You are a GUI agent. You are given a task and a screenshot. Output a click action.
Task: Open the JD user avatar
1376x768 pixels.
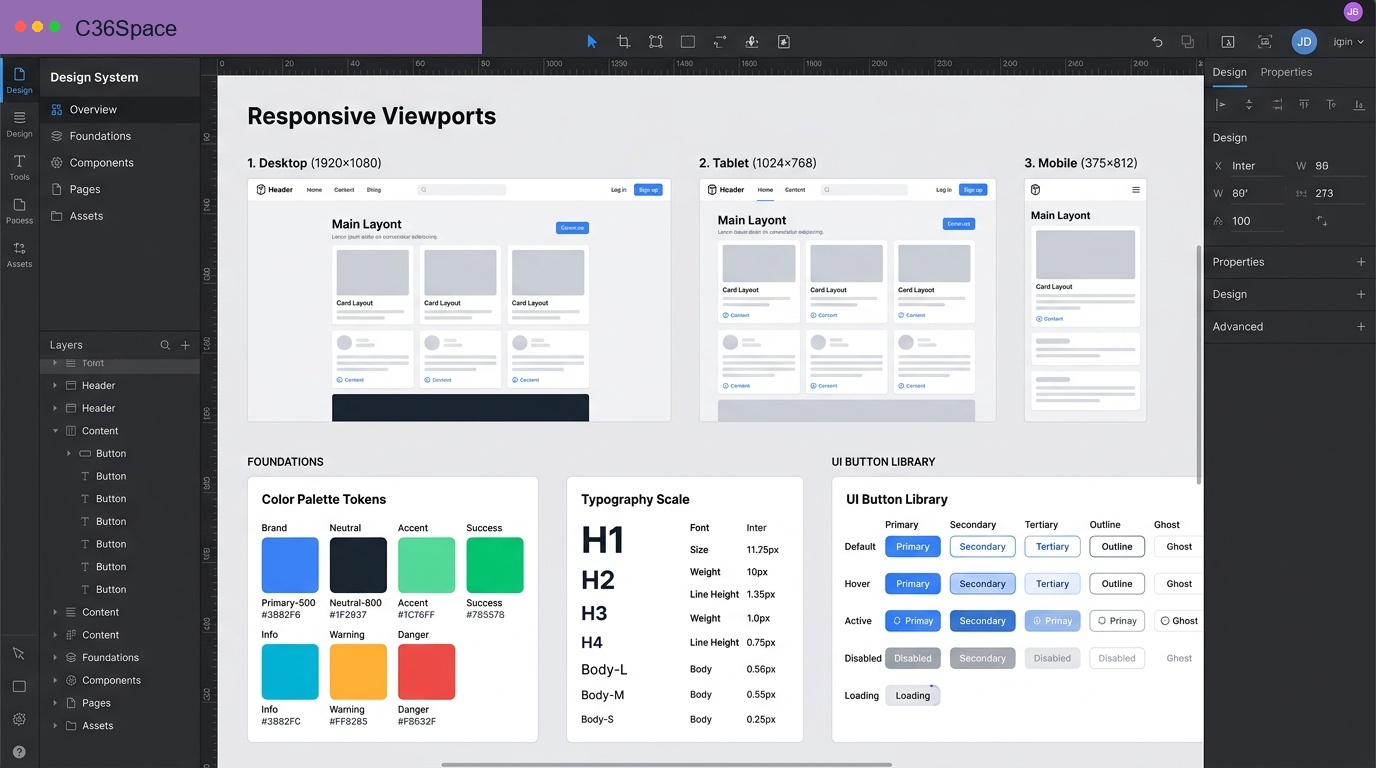pos(1304,42)
